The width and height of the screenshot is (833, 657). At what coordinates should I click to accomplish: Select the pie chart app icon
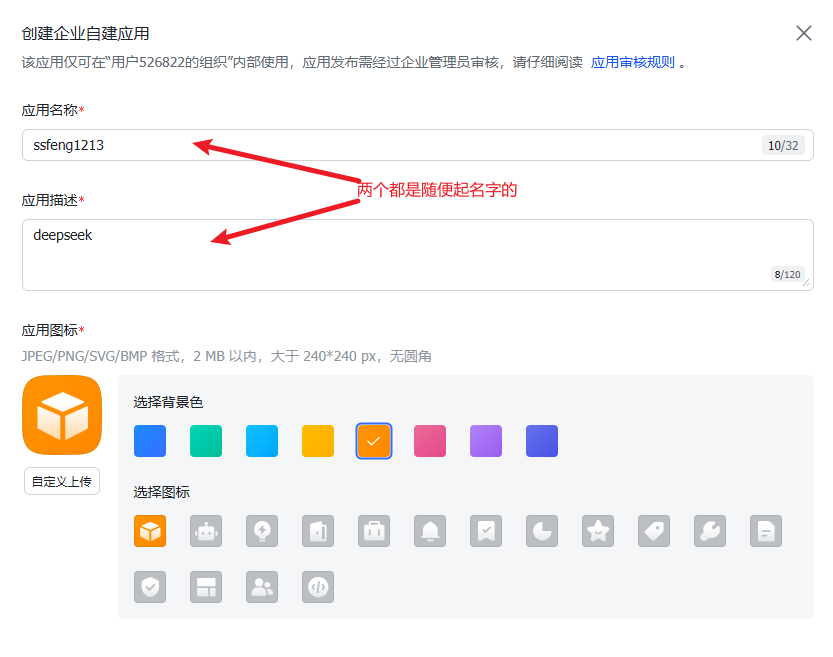point(542,531)
